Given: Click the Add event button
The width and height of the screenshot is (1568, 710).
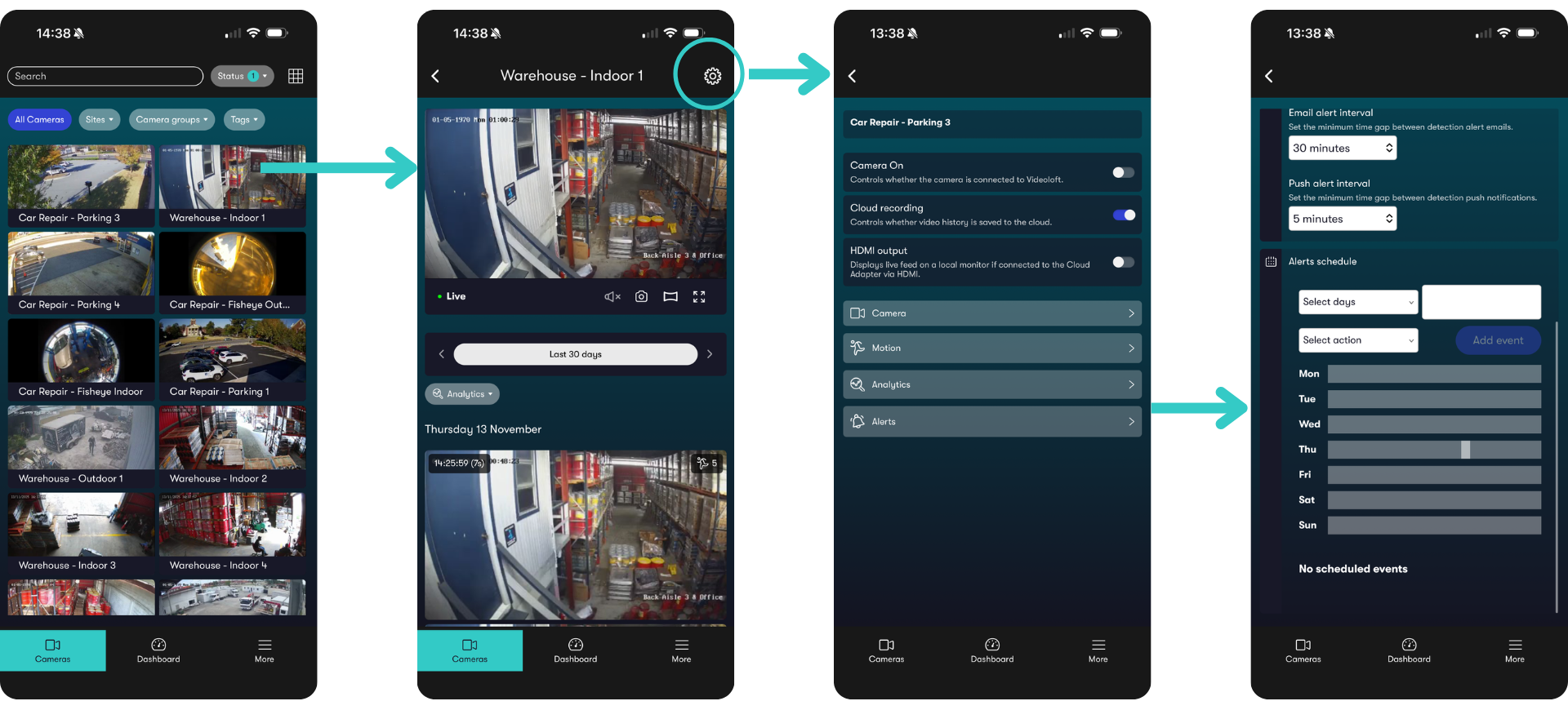Looking at the screenshot, I should (1498, 340).
